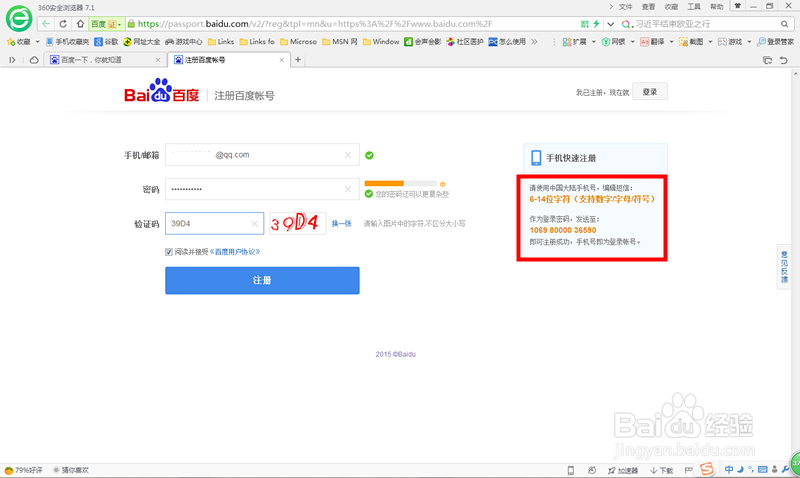Open the 工具 menu
The width and height of the screenshot is (800, 478).
click(694, 7)
